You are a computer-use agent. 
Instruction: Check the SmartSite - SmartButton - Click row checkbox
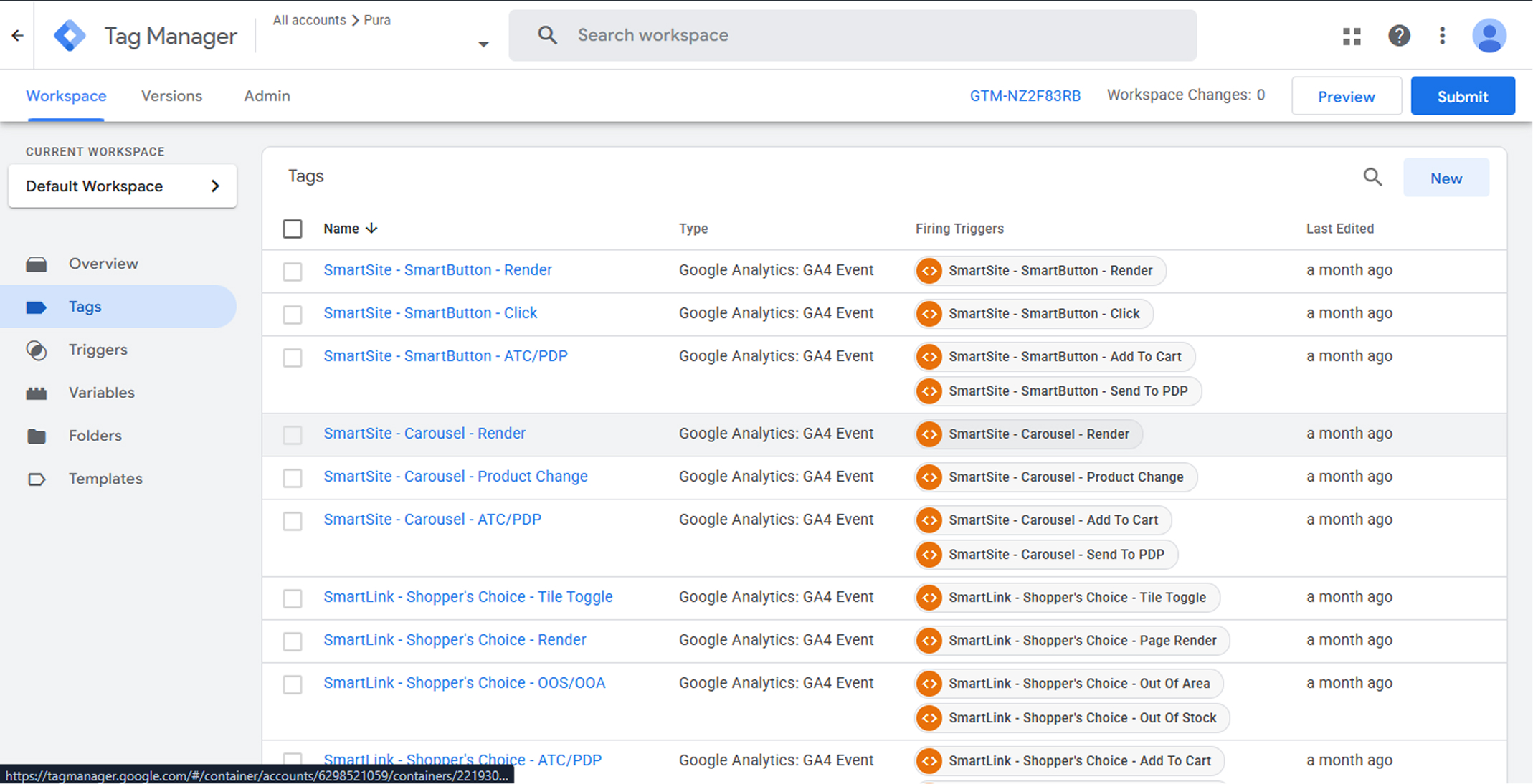[293, 315]
